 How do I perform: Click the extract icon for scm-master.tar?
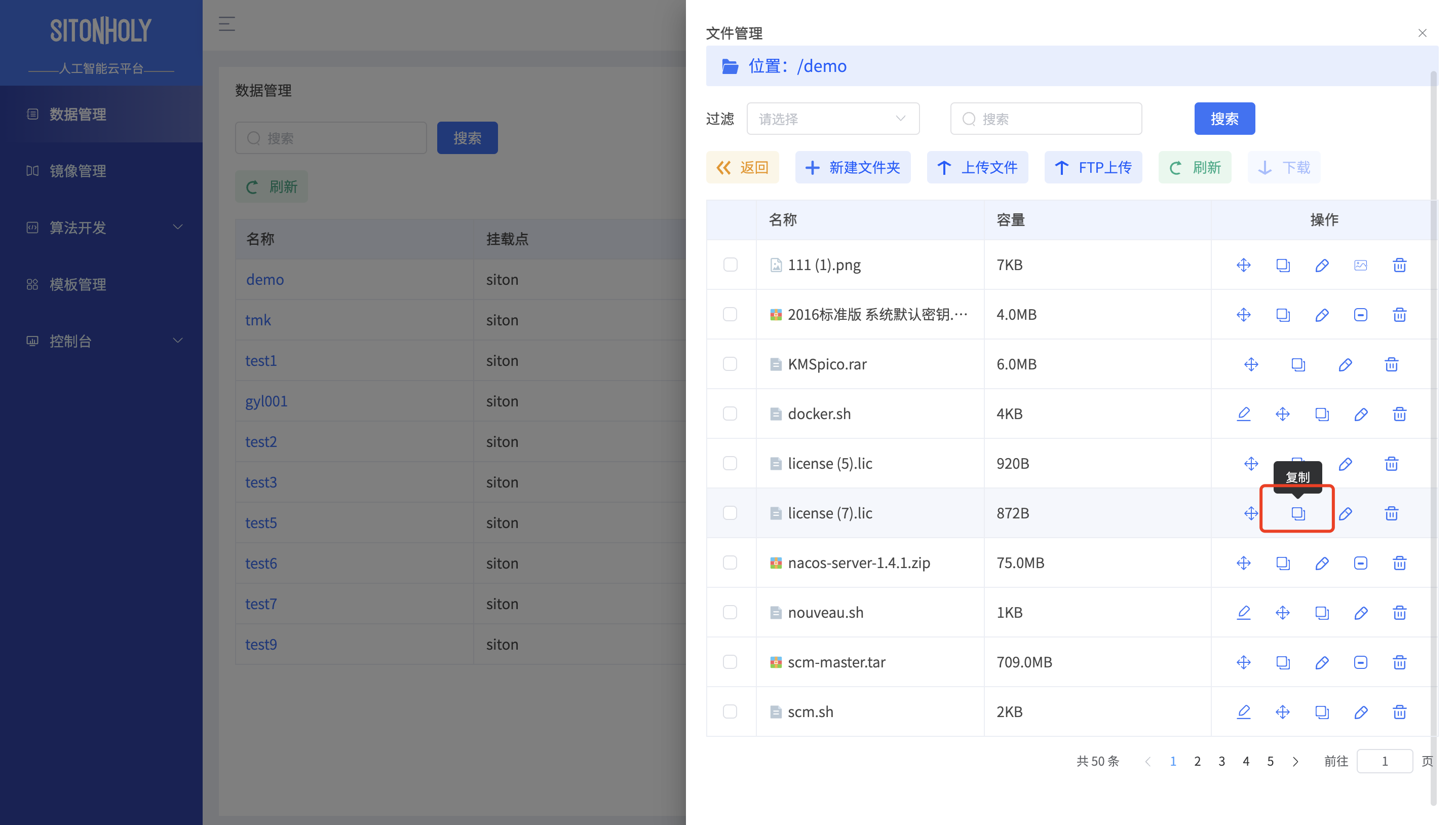1360,662
